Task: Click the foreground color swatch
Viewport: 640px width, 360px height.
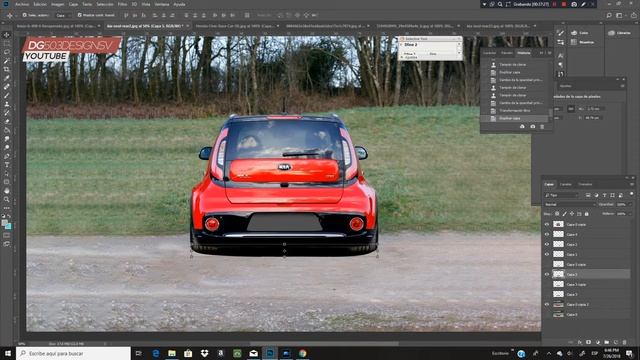Action: click(4, 223)
